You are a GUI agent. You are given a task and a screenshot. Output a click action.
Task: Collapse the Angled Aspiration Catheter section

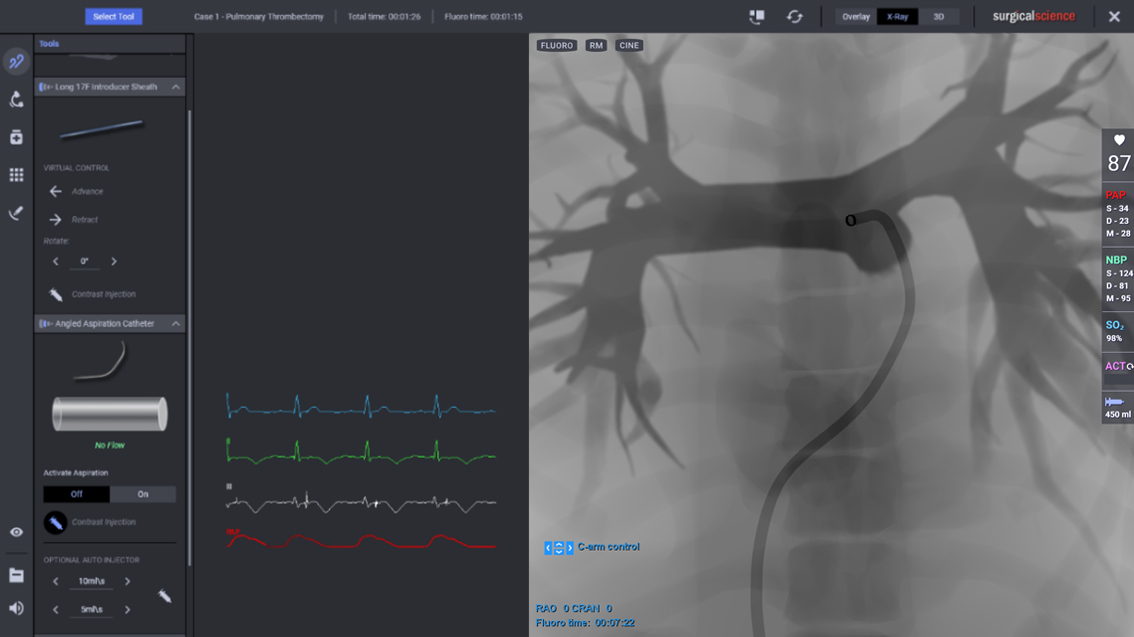(x=176, y=324)
